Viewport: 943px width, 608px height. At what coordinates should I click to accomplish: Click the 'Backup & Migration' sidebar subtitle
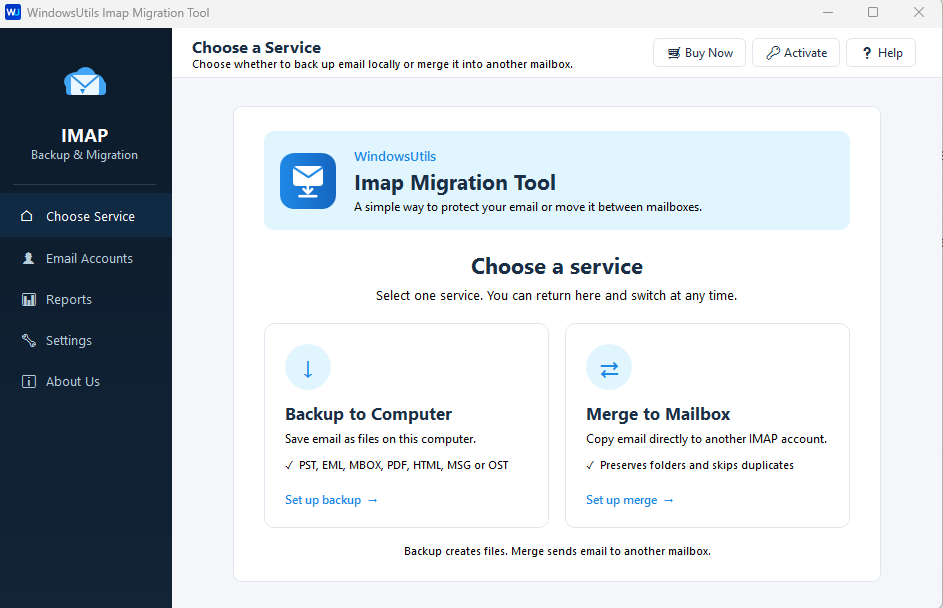84,155
